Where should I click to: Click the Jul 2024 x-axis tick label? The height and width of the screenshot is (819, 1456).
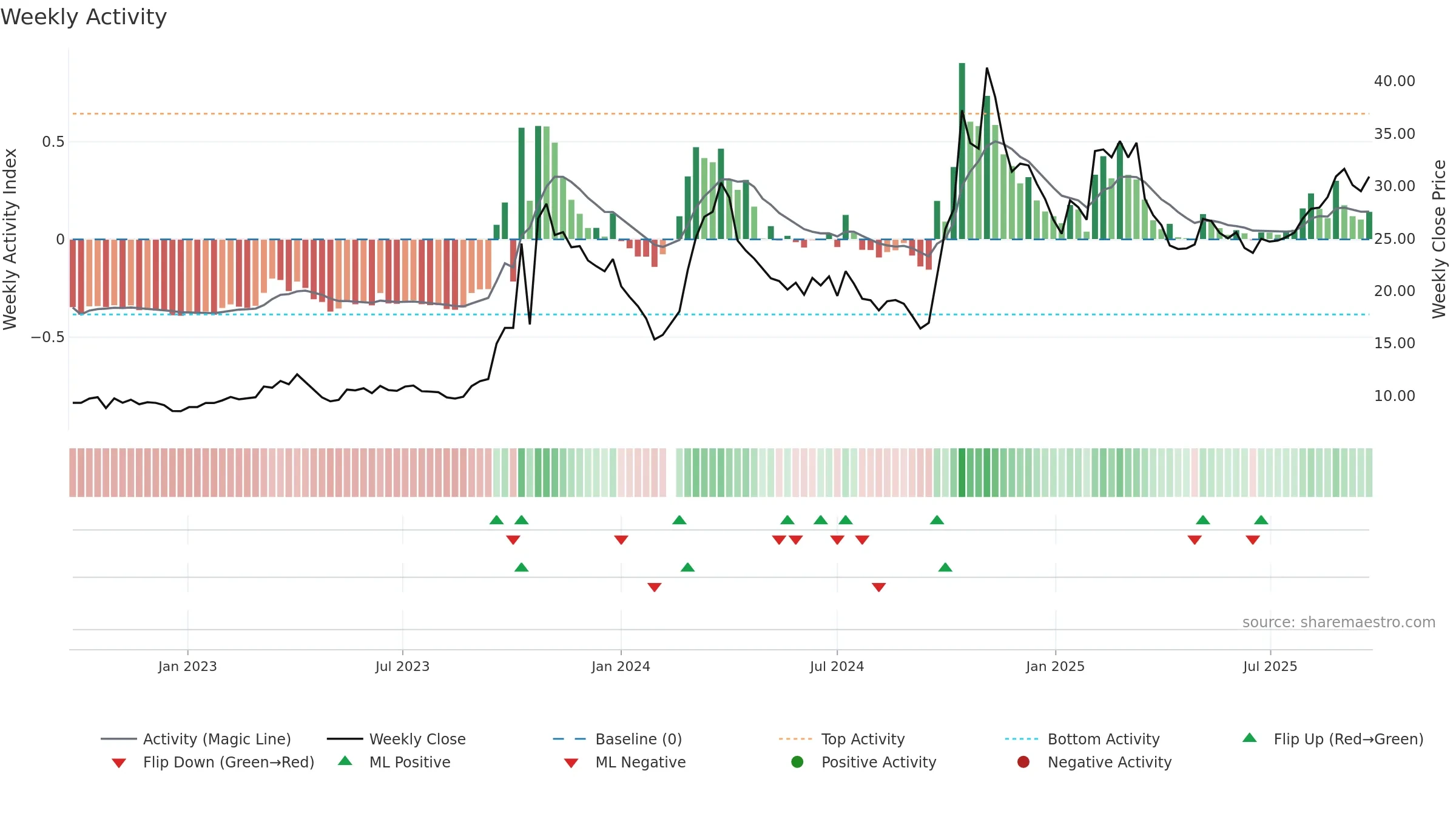point(837,666)
